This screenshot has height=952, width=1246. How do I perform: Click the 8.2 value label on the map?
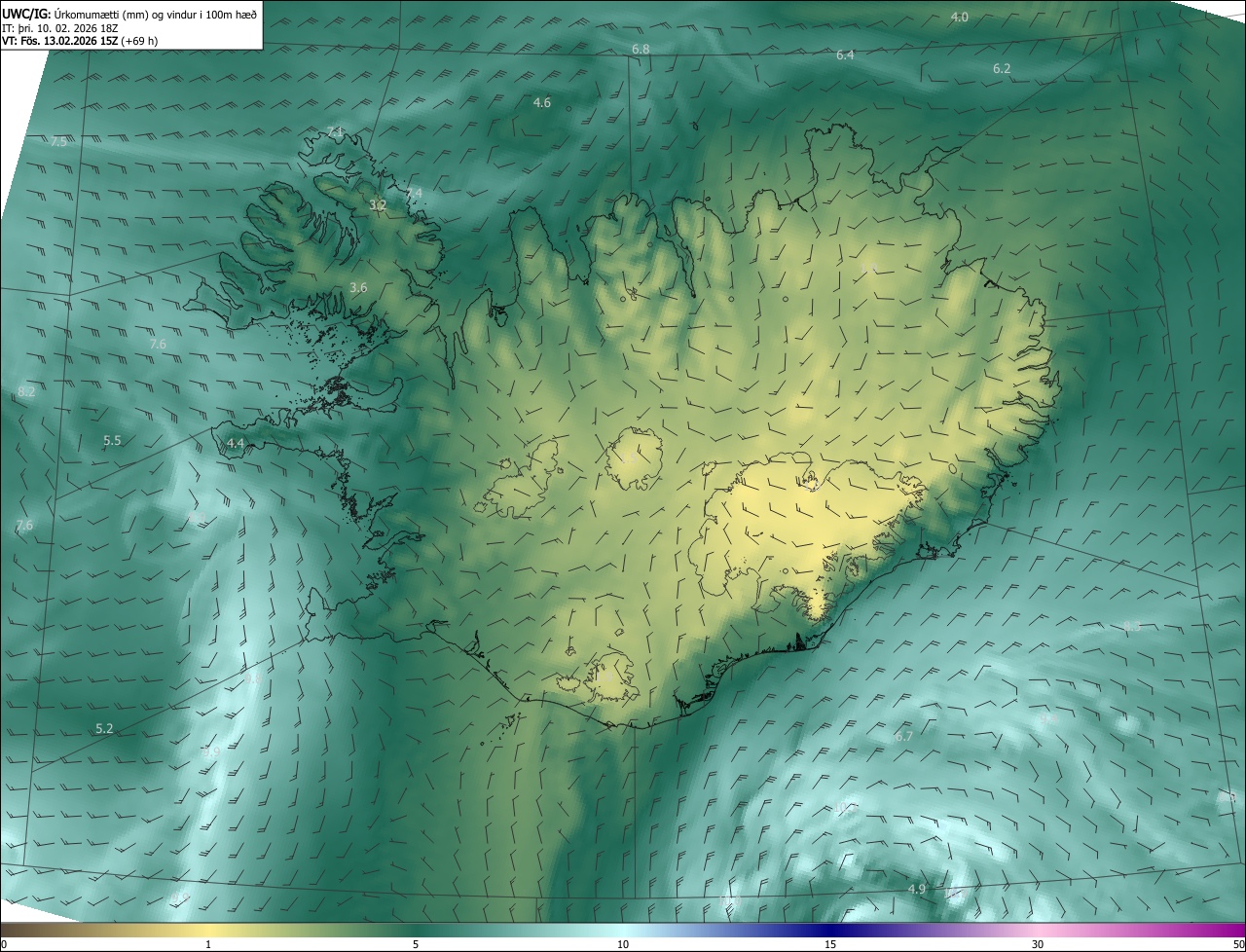(26, 391)
